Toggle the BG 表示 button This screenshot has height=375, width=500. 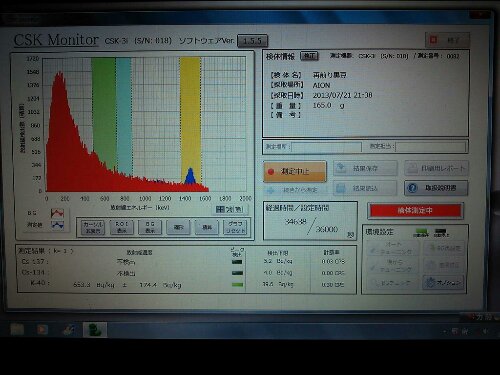[x=150, y=227]
